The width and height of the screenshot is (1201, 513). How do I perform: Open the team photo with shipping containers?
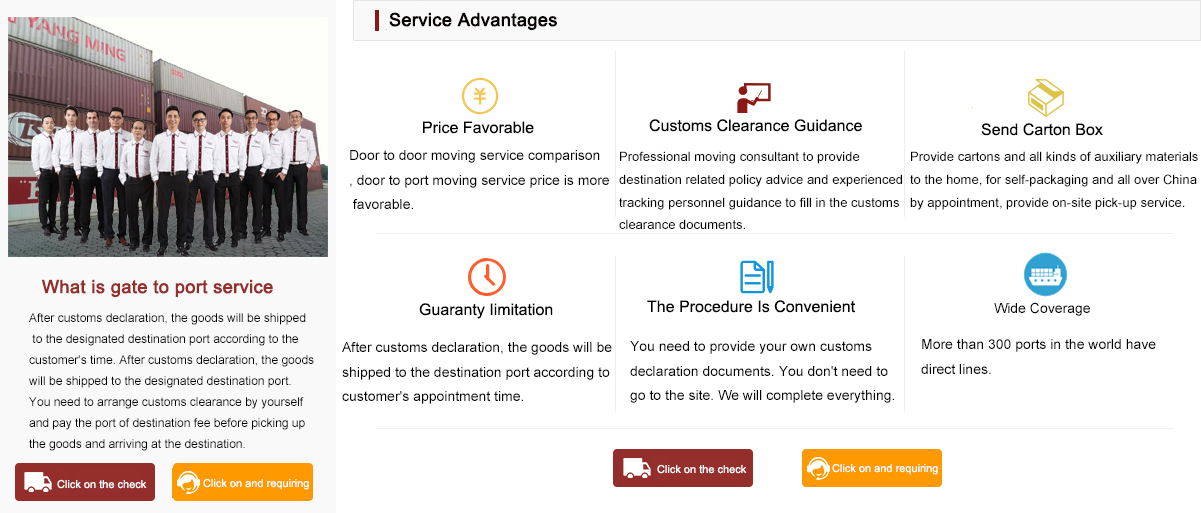coord(168,137)
